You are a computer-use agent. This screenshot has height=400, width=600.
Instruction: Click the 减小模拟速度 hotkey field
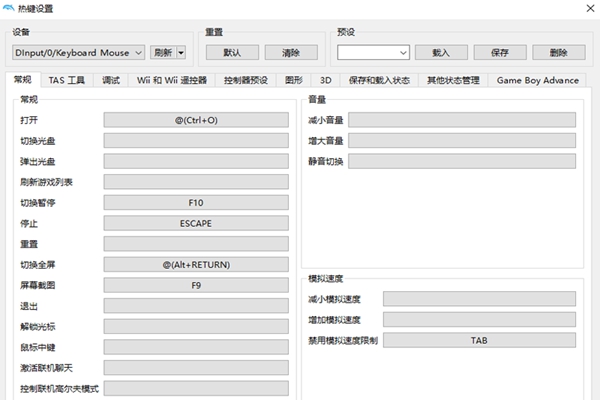point(479,299)
